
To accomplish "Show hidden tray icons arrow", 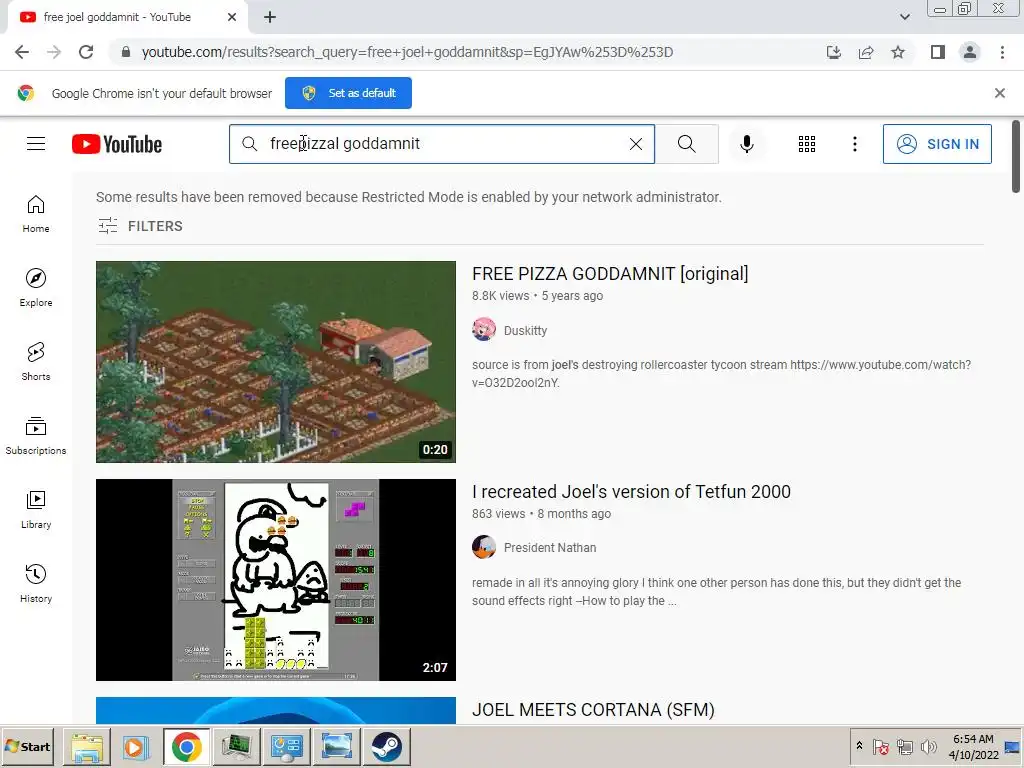I will [859, 746].
